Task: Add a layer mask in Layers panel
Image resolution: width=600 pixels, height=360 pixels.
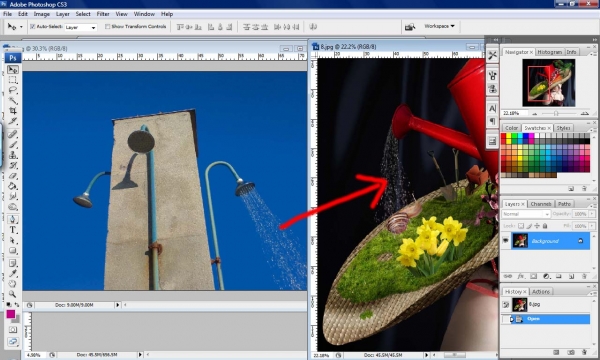Action: click(x=533, y=276)
